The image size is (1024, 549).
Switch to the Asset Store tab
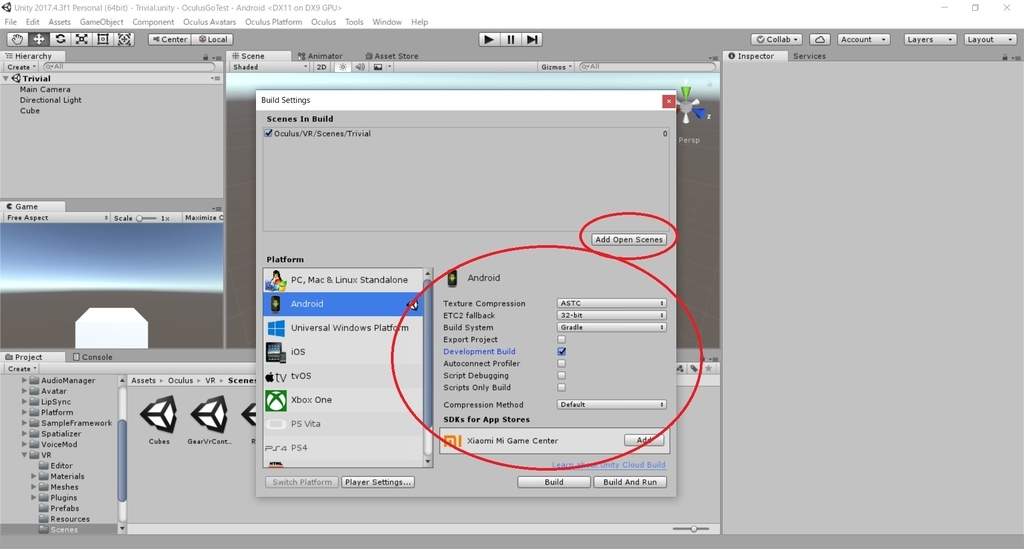[x=392, y=56]
